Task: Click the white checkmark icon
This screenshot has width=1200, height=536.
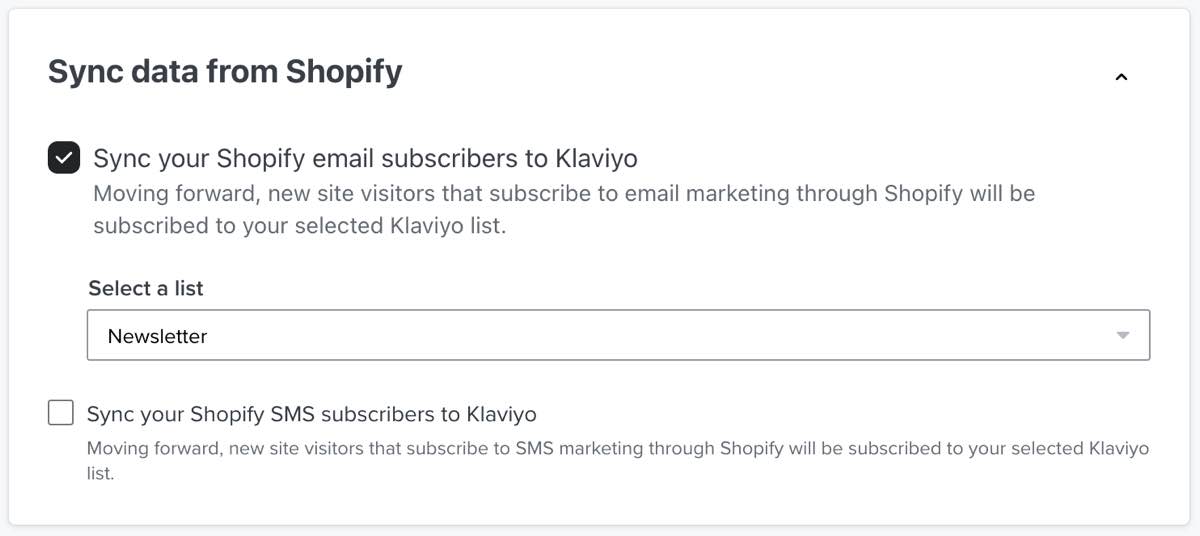Action: [x=64, y=158]
